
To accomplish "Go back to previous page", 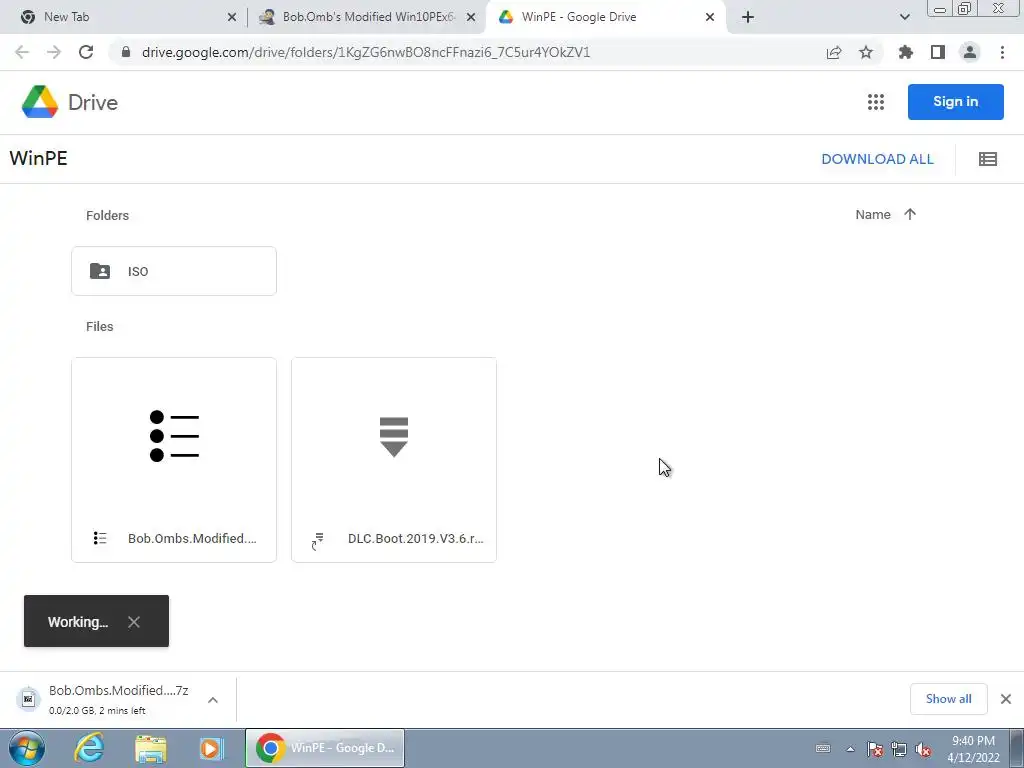I will click(22, 52).
